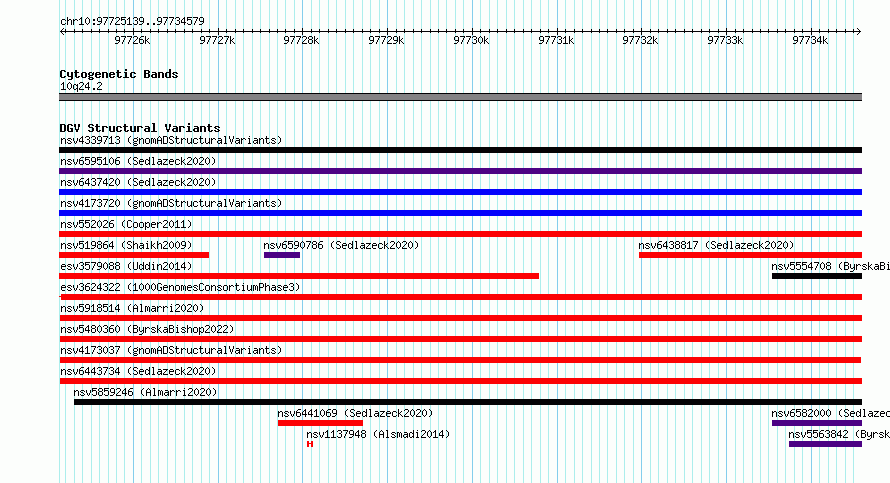Click the purple nsv5563842 variant bar

(x=825, y=444)
